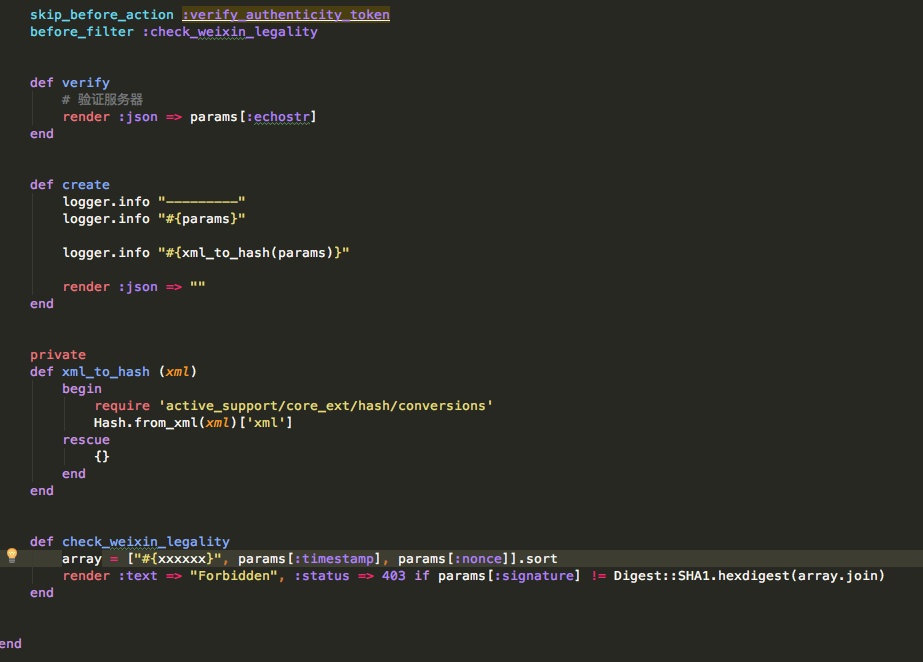Click the lightbulb intention icon in gutter
The height and width of the screenshot is (662, 923).
12,555
